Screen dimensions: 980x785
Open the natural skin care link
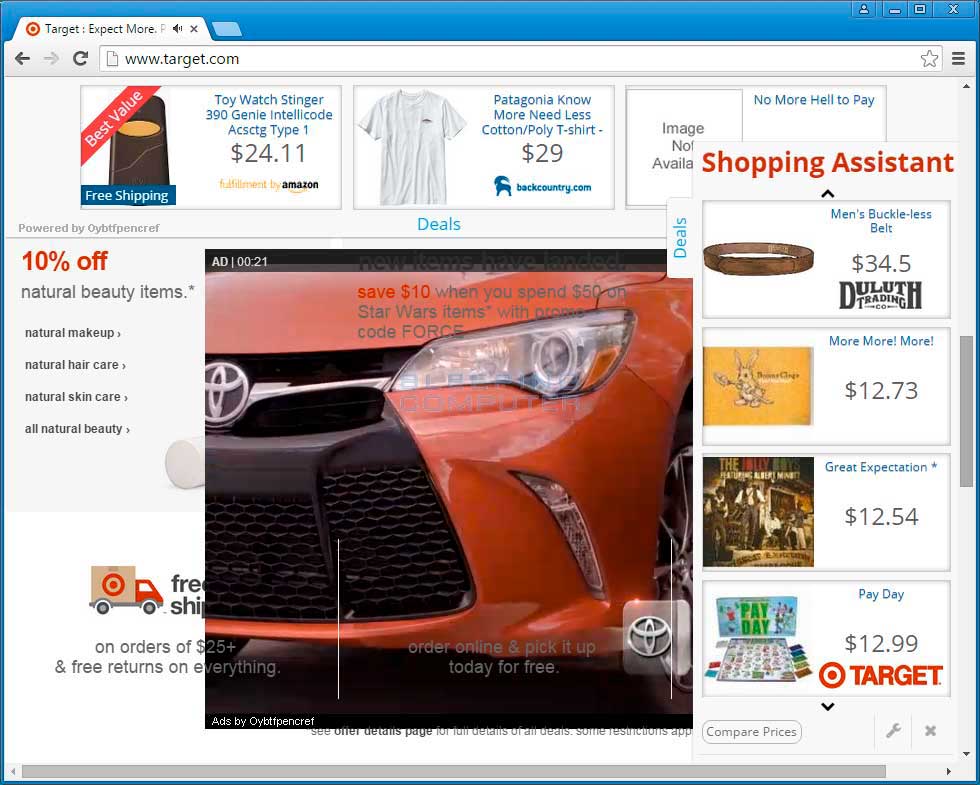click(x=76, y=397)
